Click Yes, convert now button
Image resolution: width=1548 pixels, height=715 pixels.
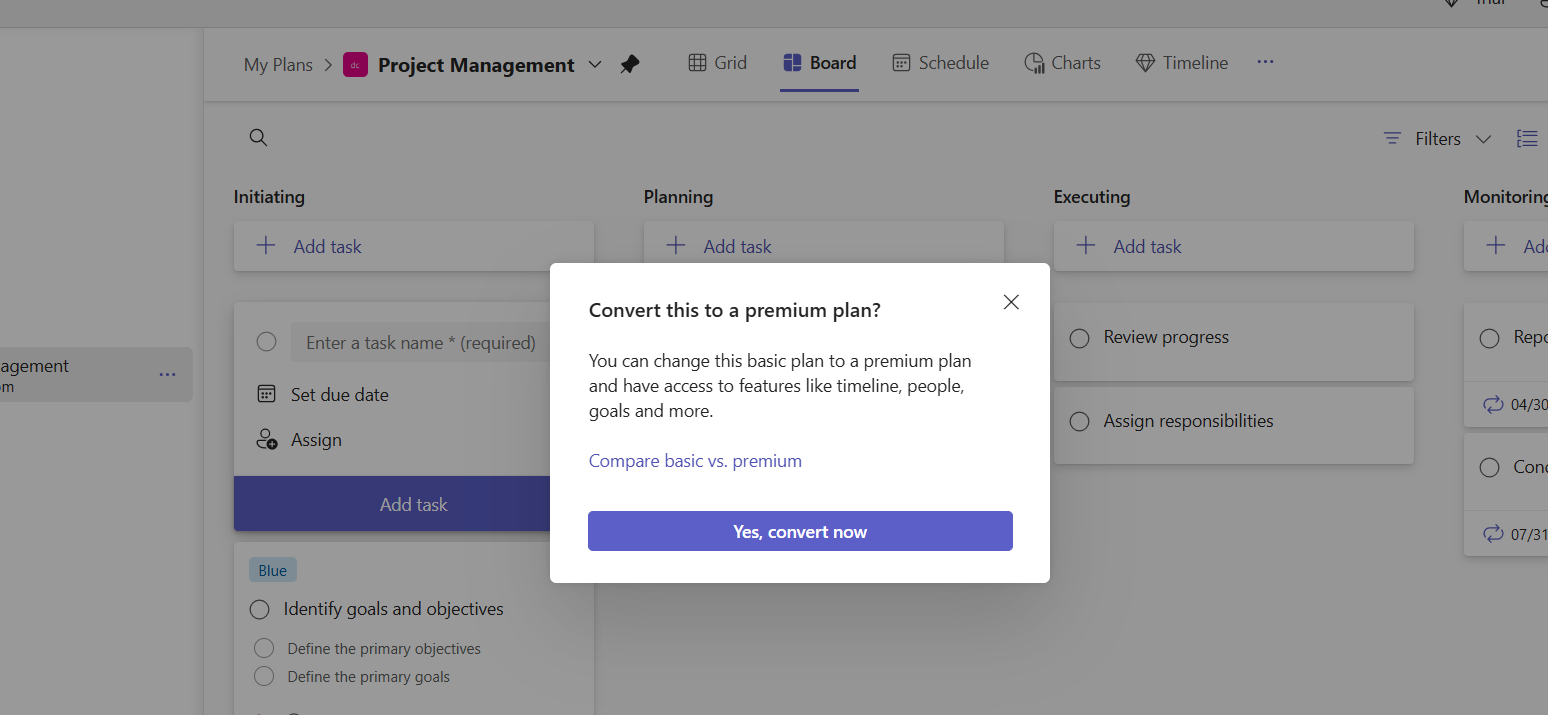tap(800, 531)
